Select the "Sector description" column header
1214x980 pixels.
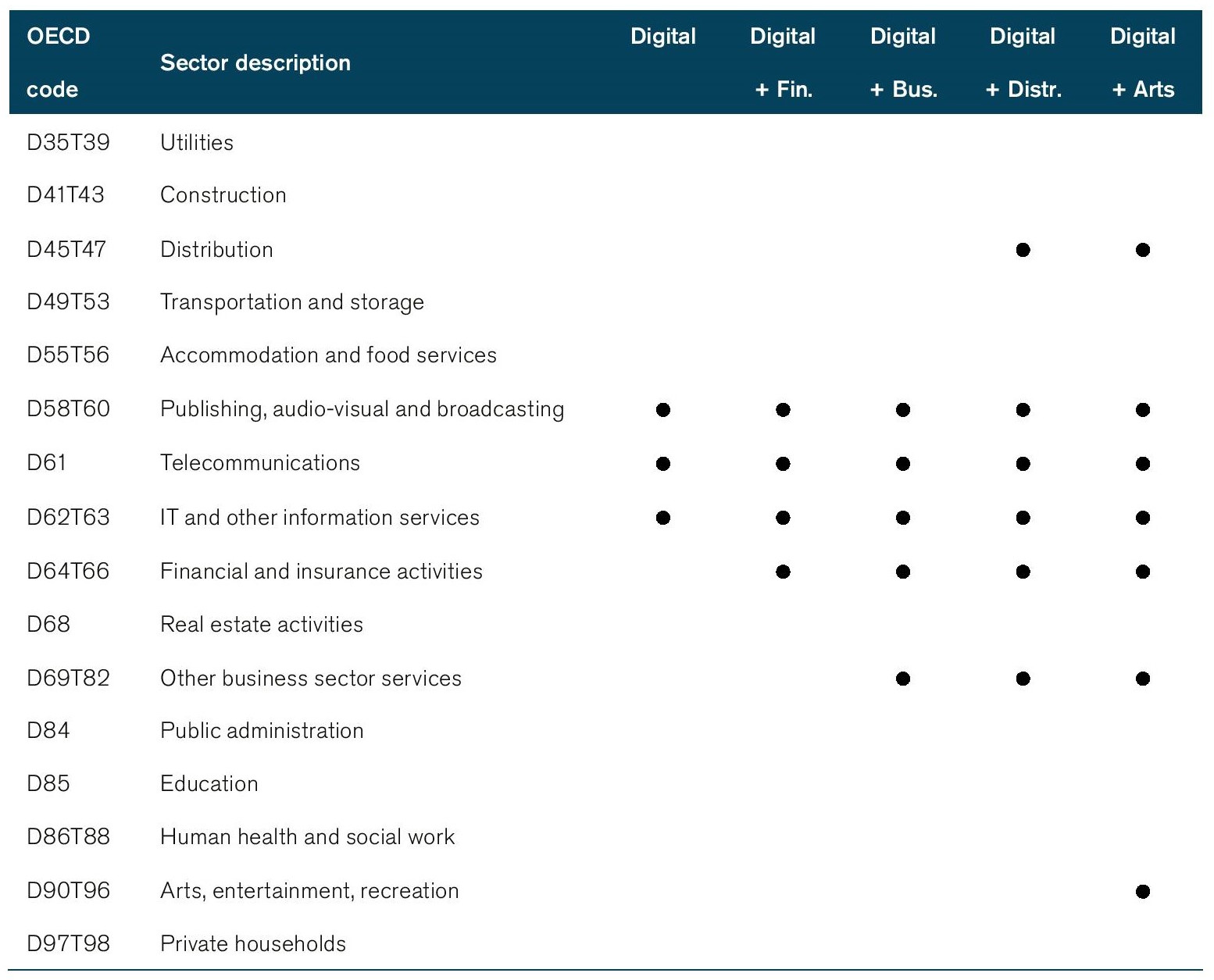coord(255,62)
